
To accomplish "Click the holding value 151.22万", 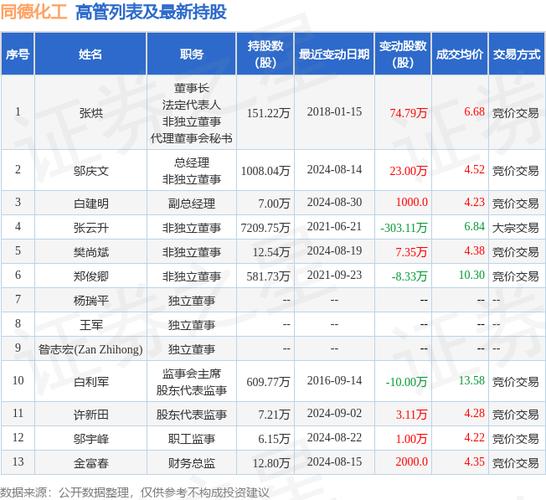I will pos(268,113).
